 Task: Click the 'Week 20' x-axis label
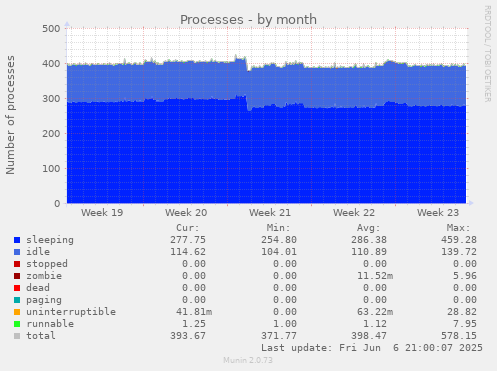coord(186,213)
